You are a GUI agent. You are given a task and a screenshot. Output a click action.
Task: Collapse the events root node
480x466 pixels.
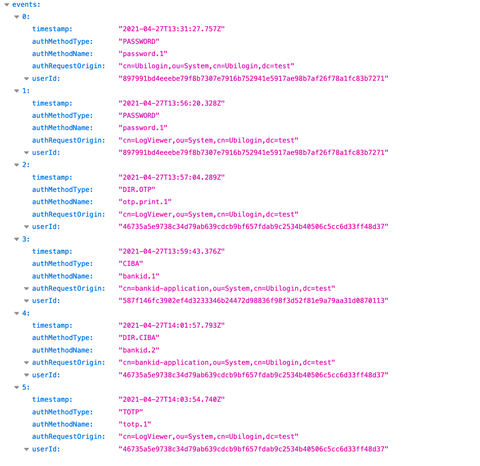tap(7, 5)
